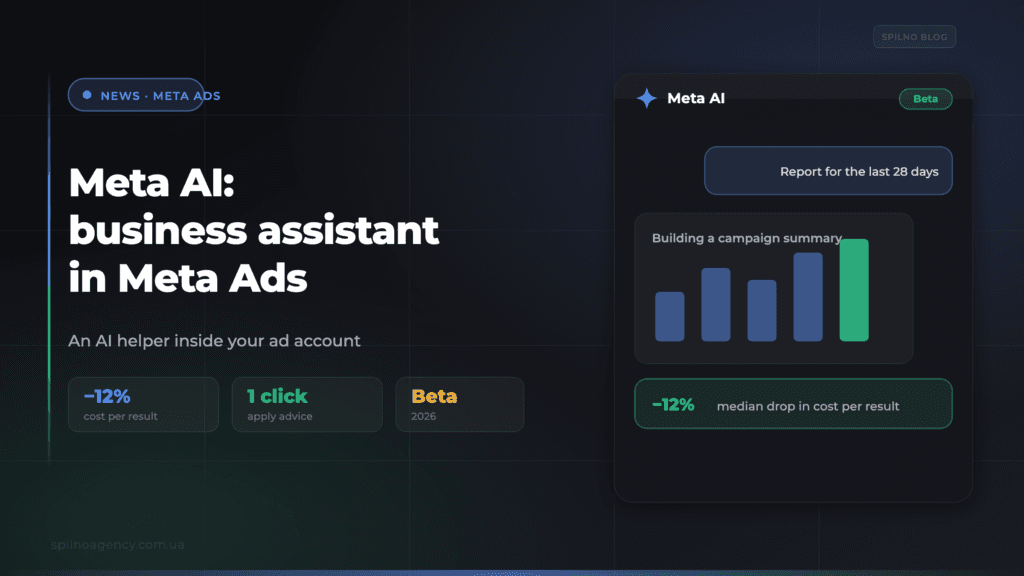Click the second blue chart bar
The width and height of the screenshot is (1024, 576).
[x=716, y=304]
